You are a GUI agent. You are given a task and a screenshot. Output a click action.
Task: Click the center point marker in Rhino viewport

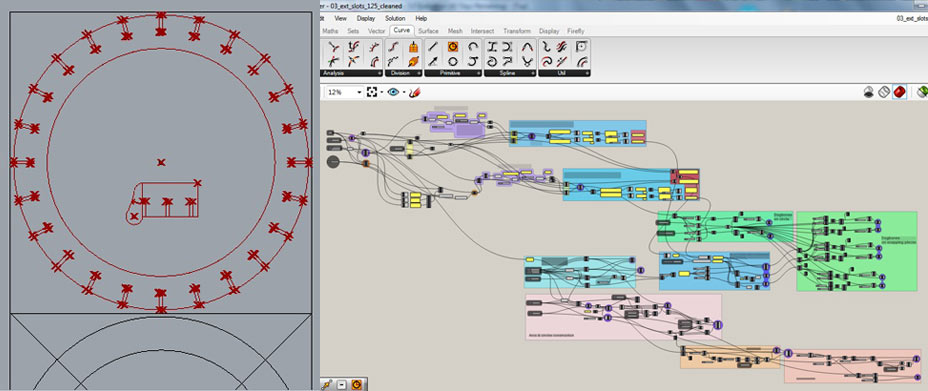pyautogui.click(x=160, y=162)
